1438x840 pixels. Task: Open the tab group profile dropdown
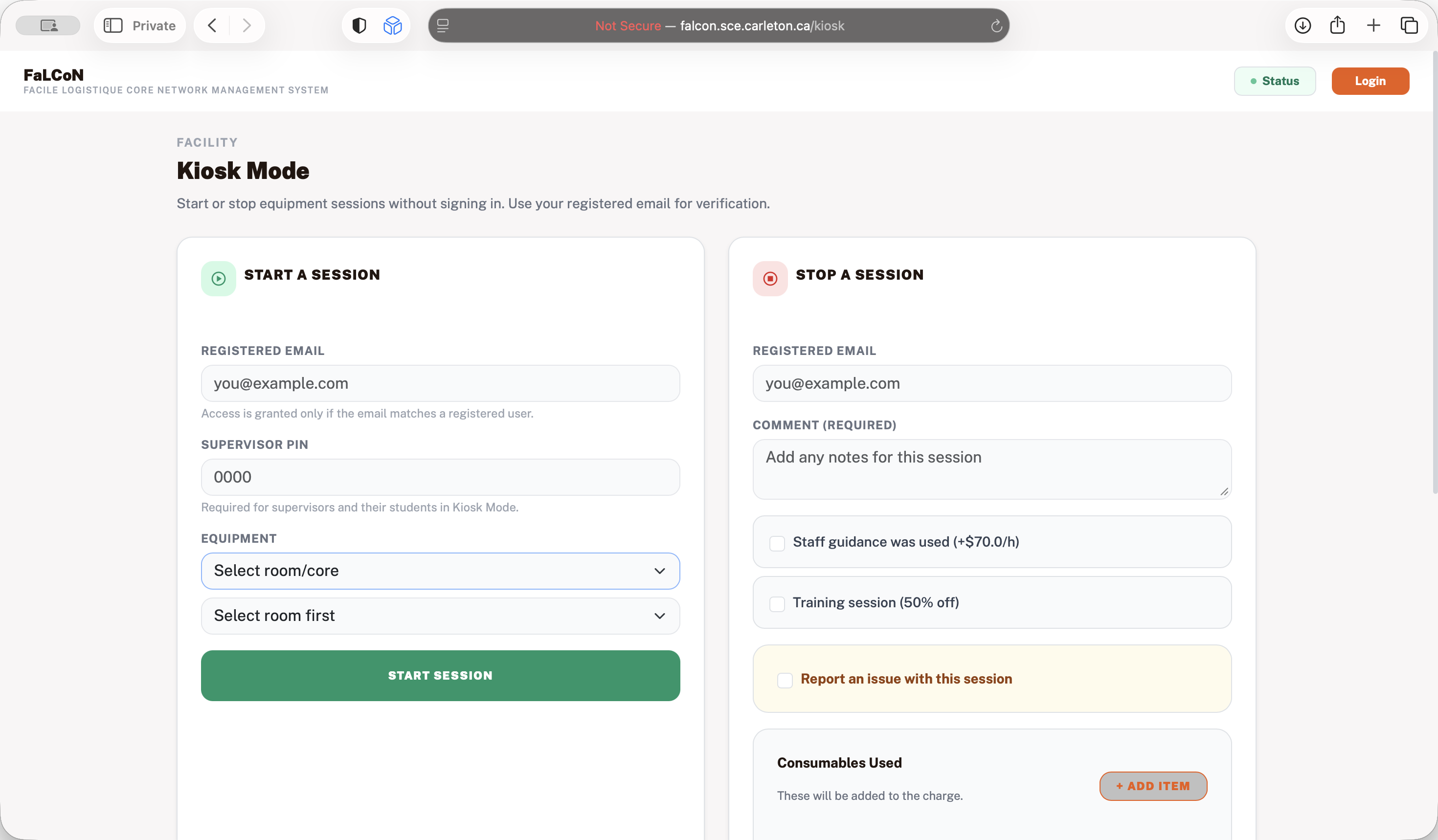pyautogui.click(x=48, y=25)
